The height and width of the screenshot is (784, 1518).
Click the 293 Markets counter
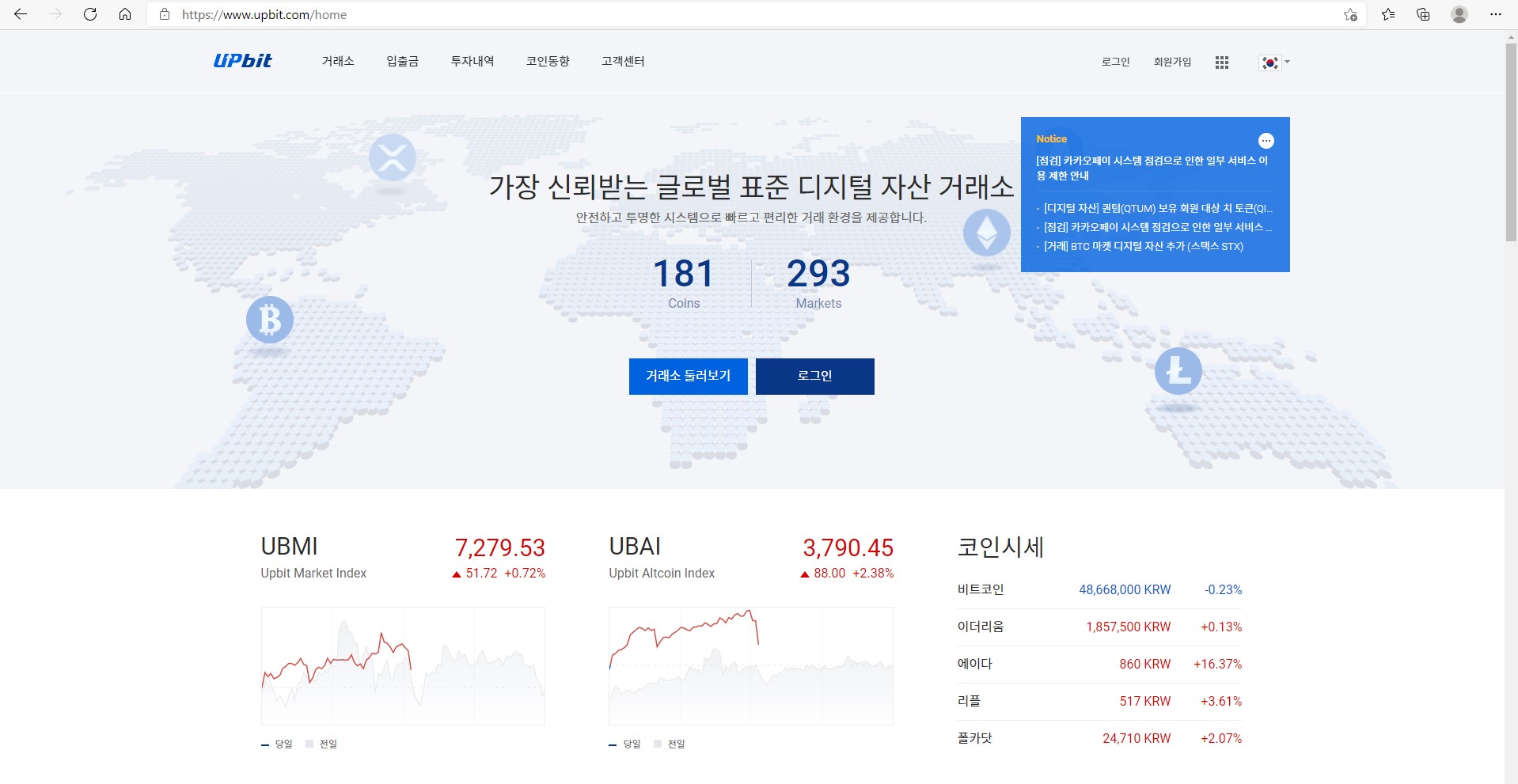(818, 282)
